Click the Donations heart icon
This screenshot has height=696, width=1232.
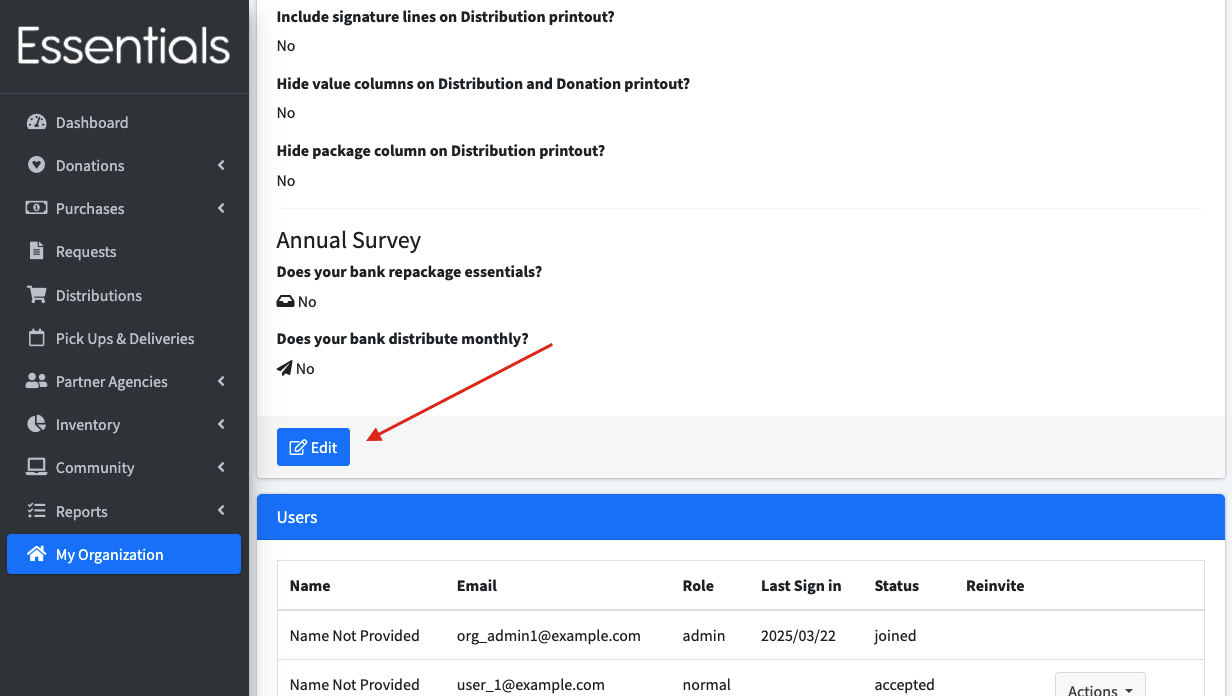(37, 165)
